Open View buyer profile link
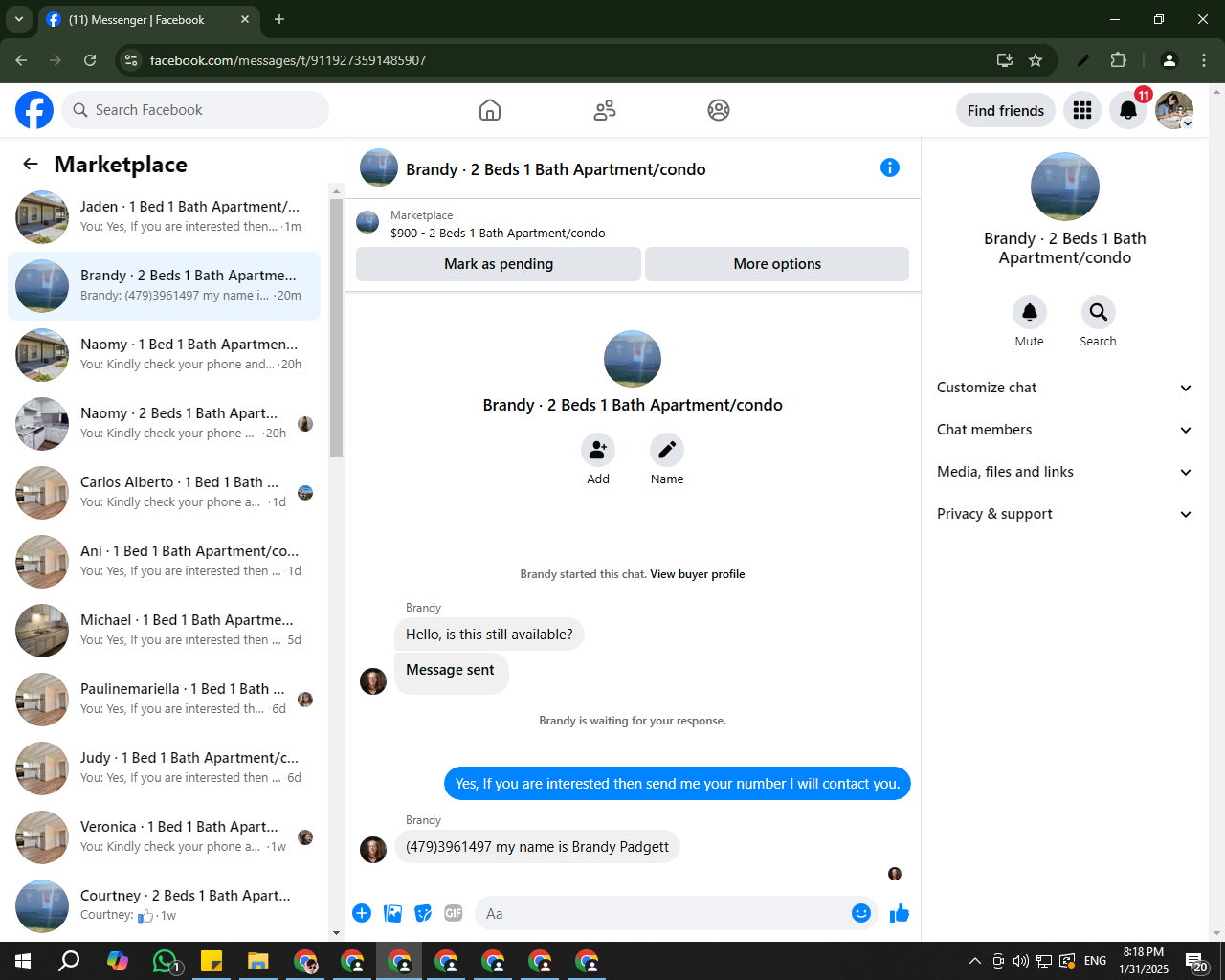The height and width of the screenshot is (980, 1225). pyautogui.click(x=698, y=574)
